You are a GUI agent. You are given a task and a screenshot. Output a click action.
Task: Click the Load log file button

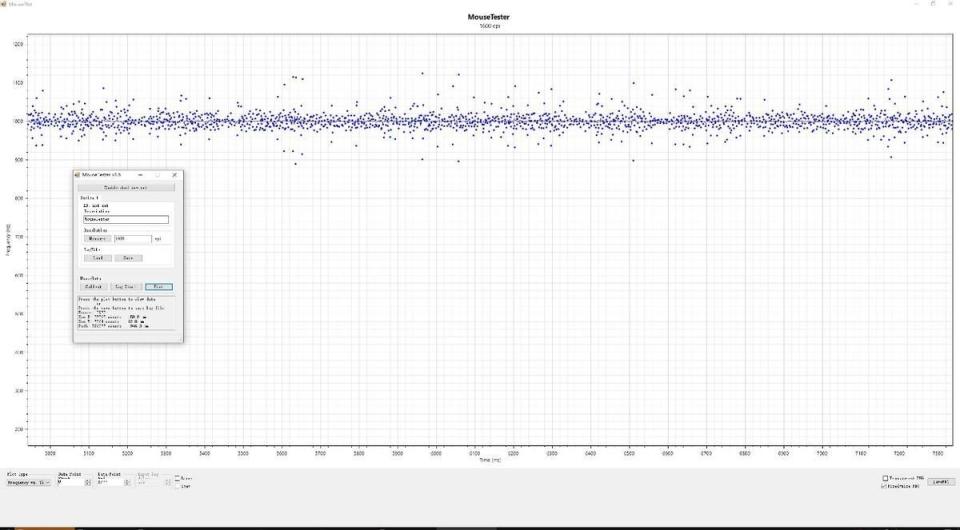97,258
